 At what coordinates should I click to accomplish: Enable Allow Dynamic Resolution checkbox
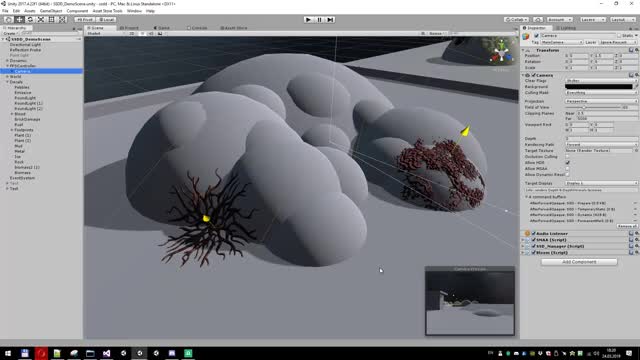tap(567, 175)
